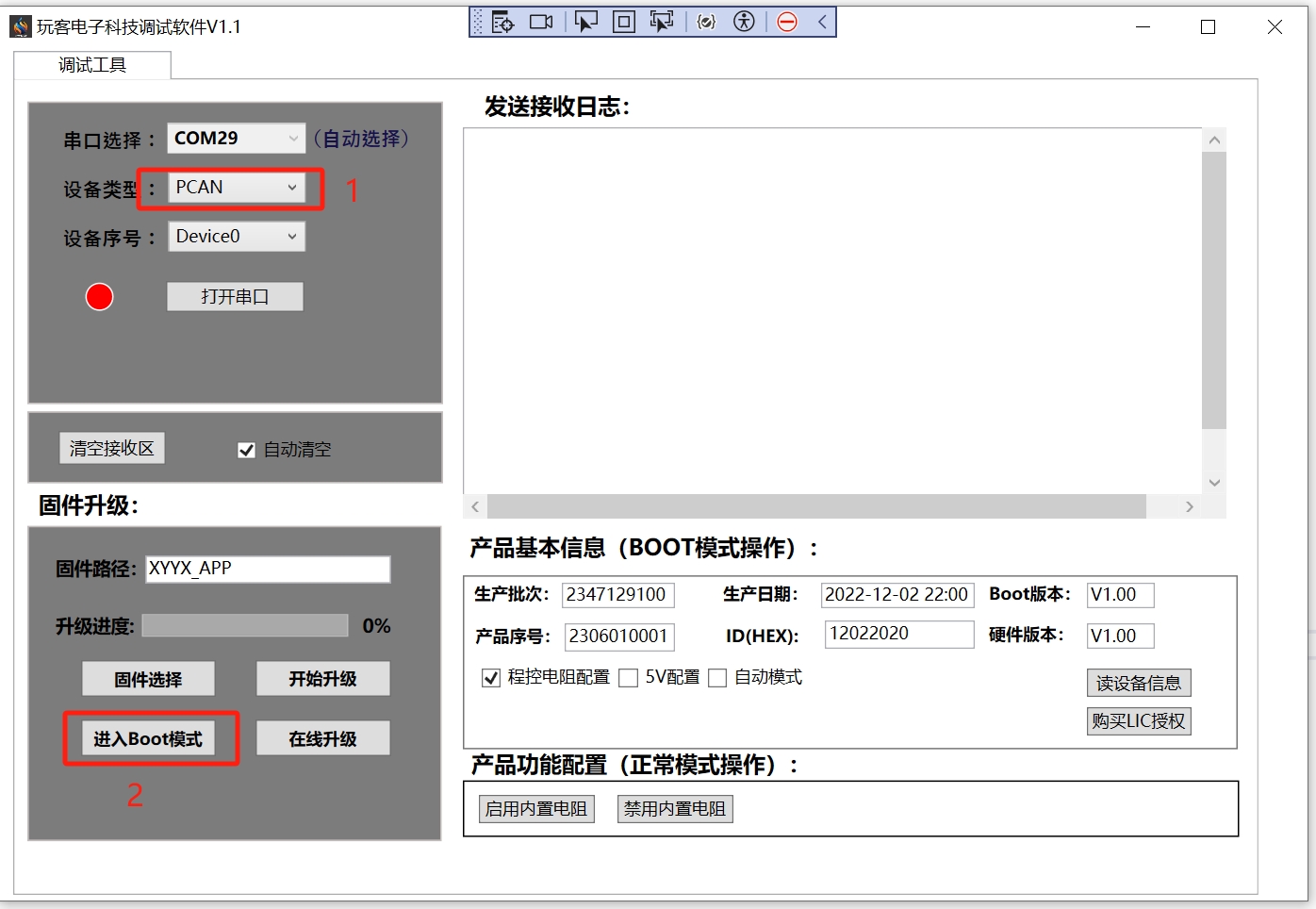Run the accessibility scan person icon

tap(744, 22)
